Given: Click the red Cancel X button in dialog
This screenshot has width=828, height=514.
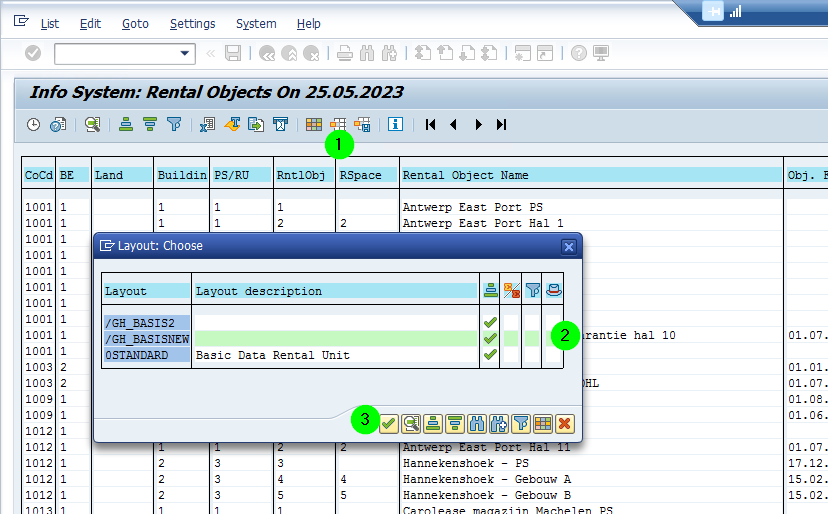Looking at the screenshot, I should coord(565,424).
